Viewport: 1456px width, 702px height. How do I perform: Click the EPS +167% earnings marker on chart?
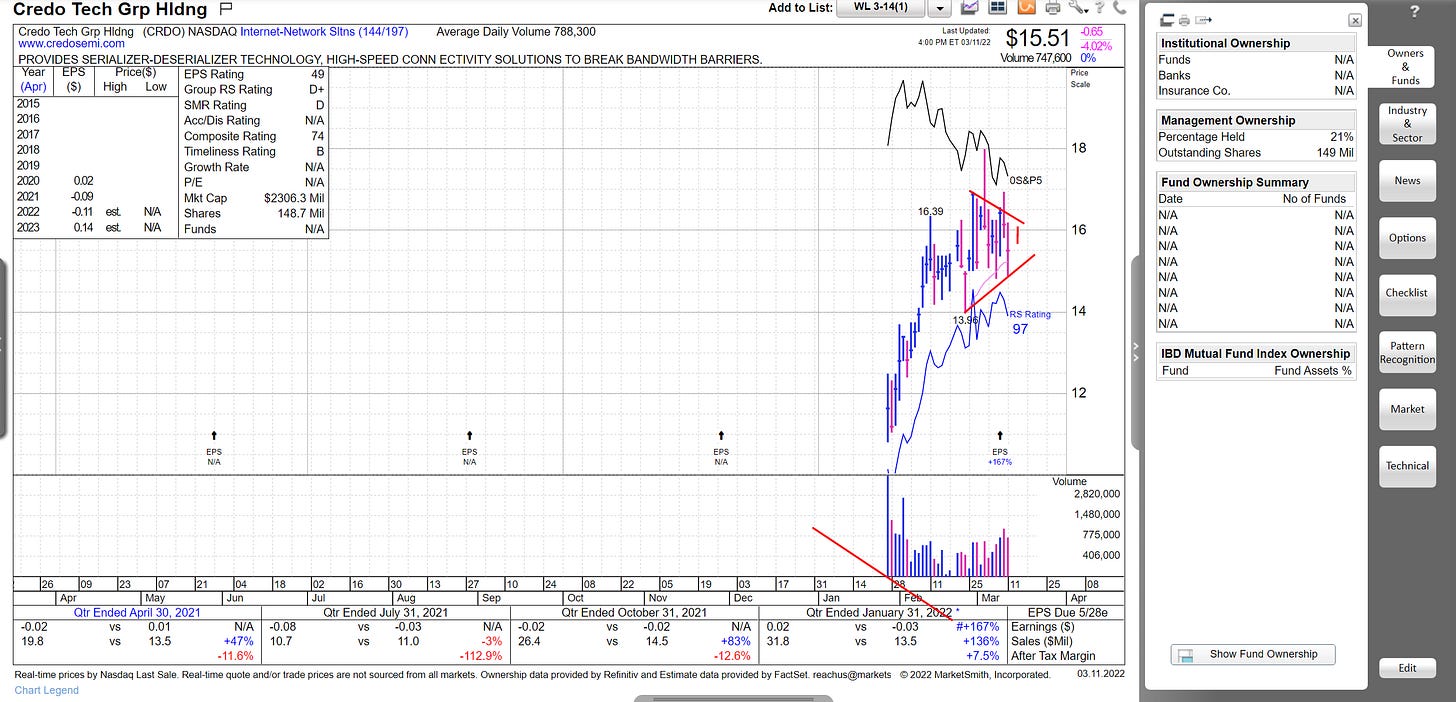(1000, 449)
